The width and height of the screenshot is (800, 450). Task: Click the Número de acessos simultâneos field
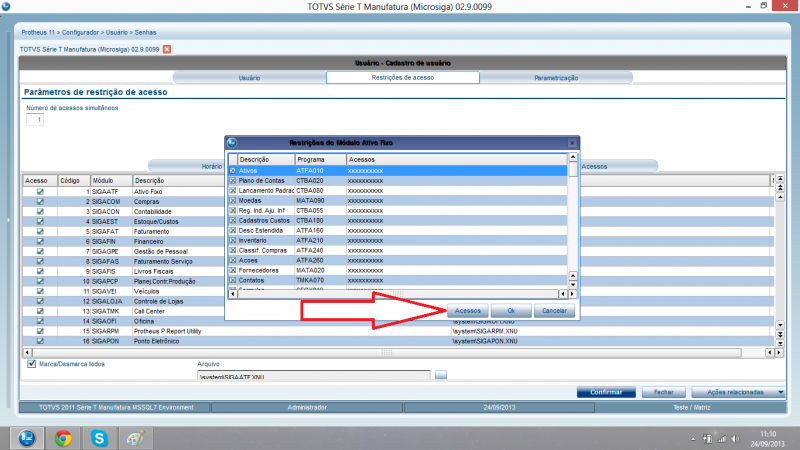(35, 119)
